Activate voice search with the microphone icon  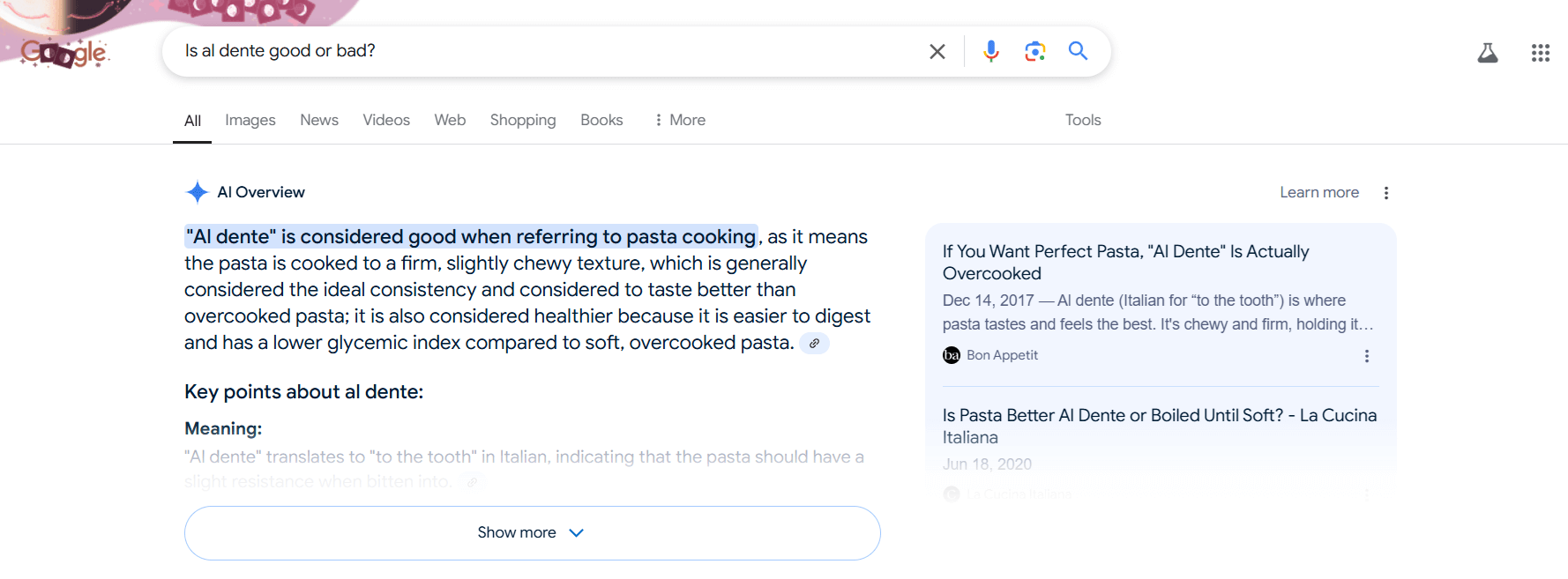[x=990, y=51]
